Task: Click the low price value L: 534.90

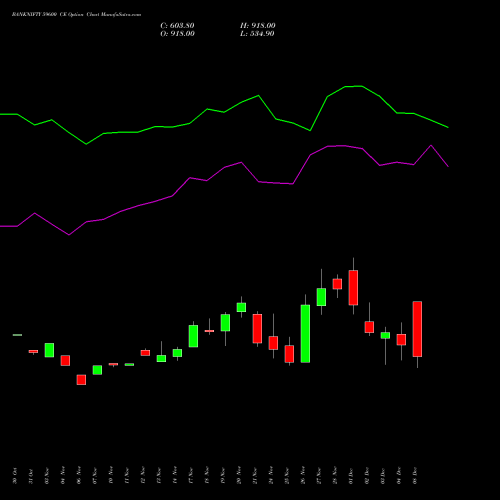Action: click(x=257, y=34)
